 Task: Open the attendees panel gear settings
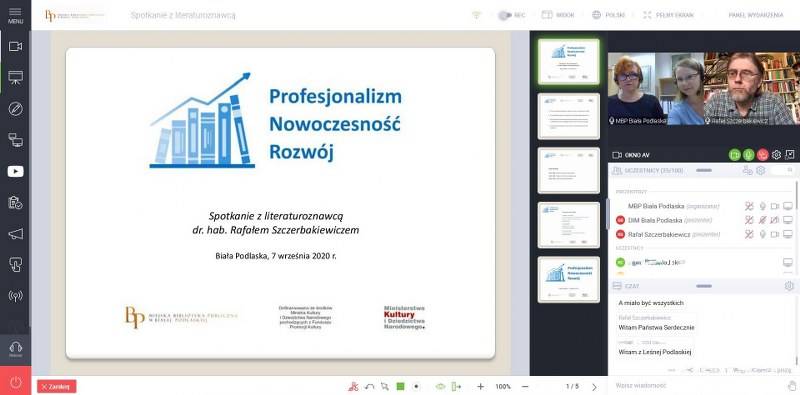pyautogui.click(x=760, y=170)
